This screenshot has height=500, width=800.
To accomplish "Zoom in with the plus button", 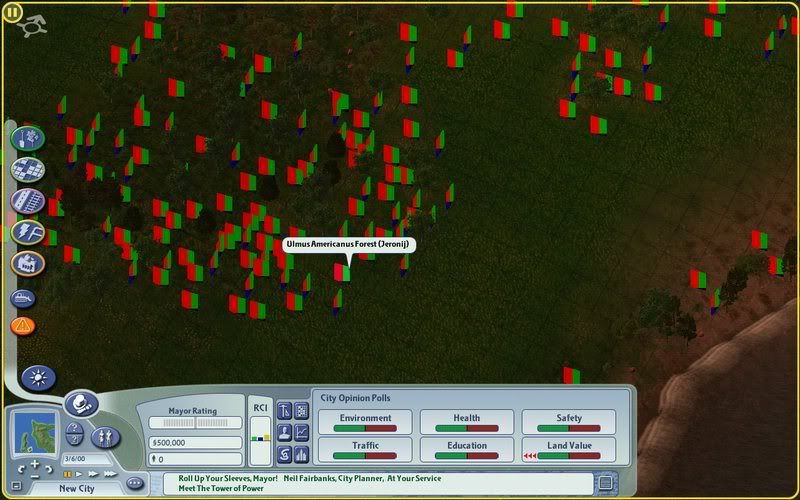I will click(35, 464).
